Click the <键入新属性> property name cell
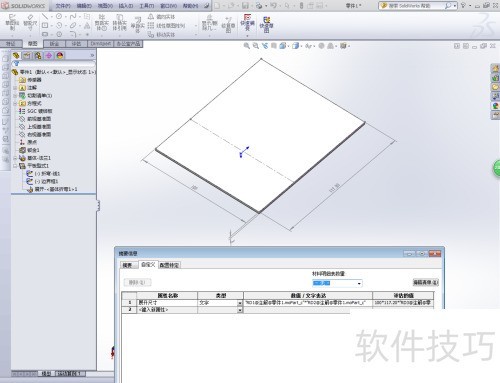This screenshot has width=500, height=383. coord(167,310)
